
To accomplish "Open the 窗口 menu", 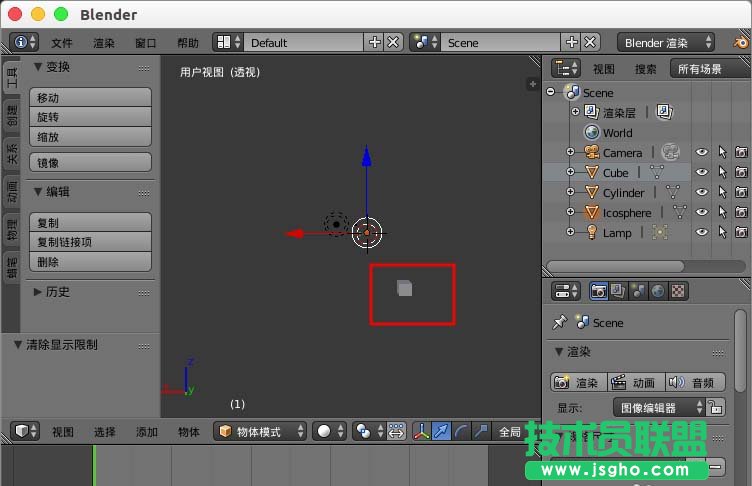I will (x=145, y=43).
